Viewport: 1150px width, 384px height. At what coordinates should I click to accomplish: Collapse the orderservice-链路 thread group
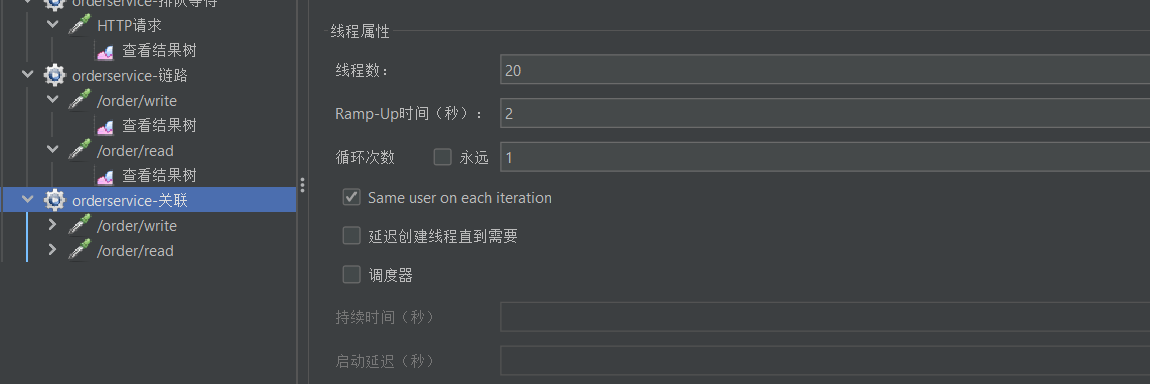click(28, 74)
